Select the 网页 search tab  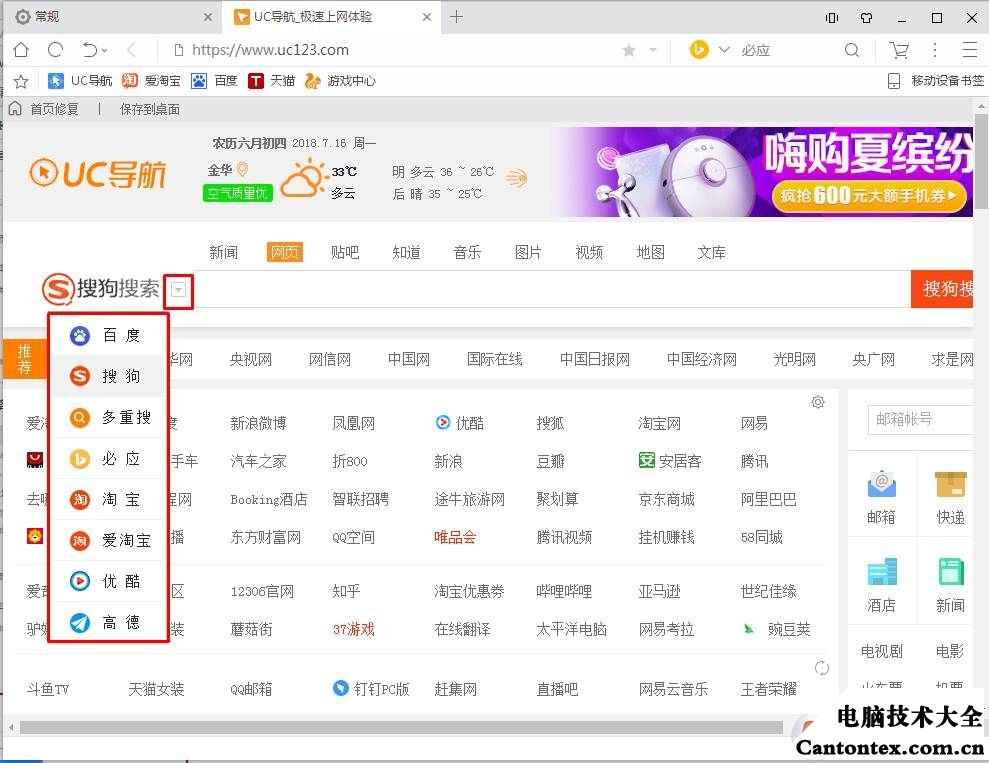point(284,252)
